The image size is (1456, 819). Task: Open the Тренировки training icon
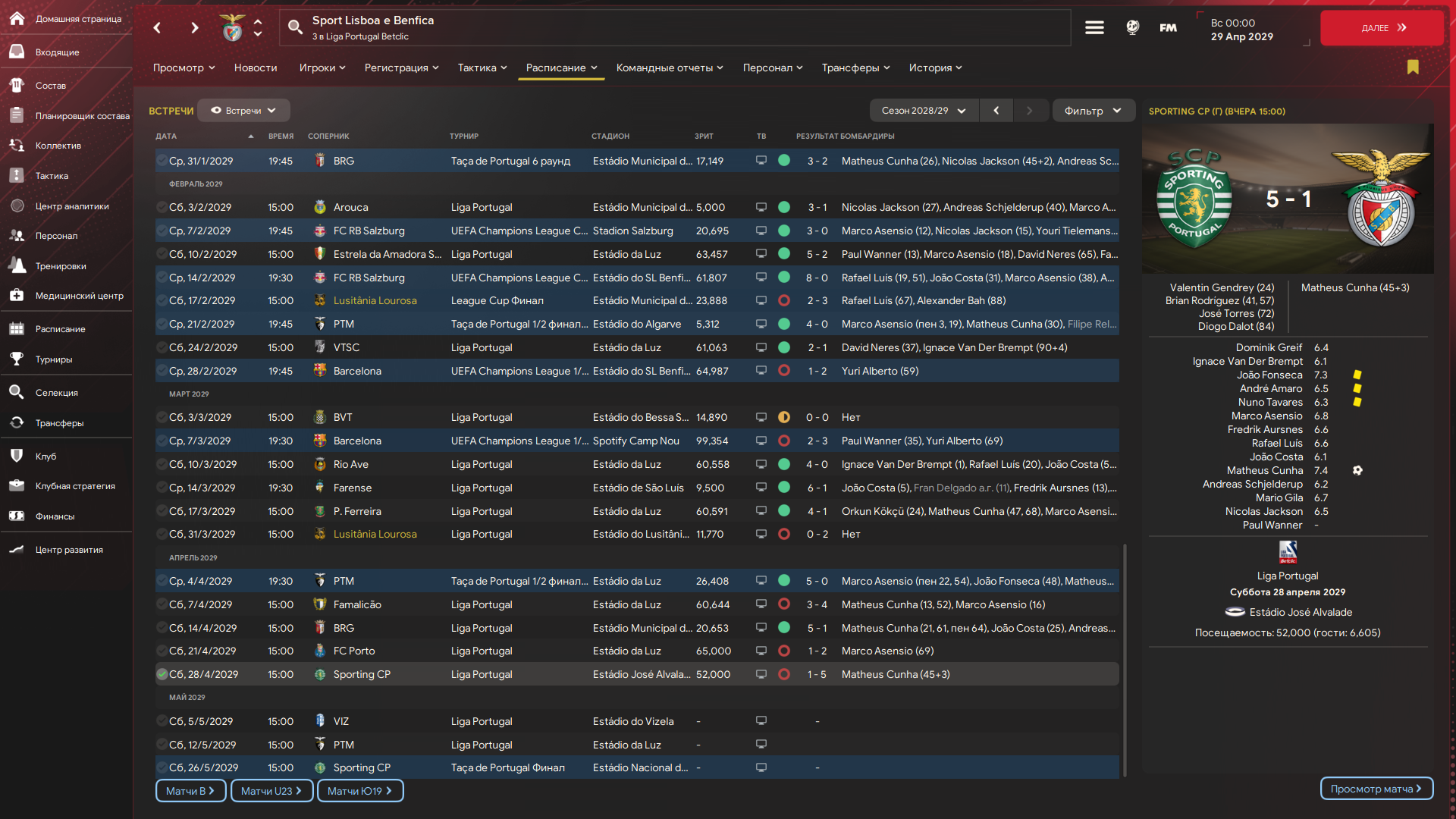click(x=17, y=265)
